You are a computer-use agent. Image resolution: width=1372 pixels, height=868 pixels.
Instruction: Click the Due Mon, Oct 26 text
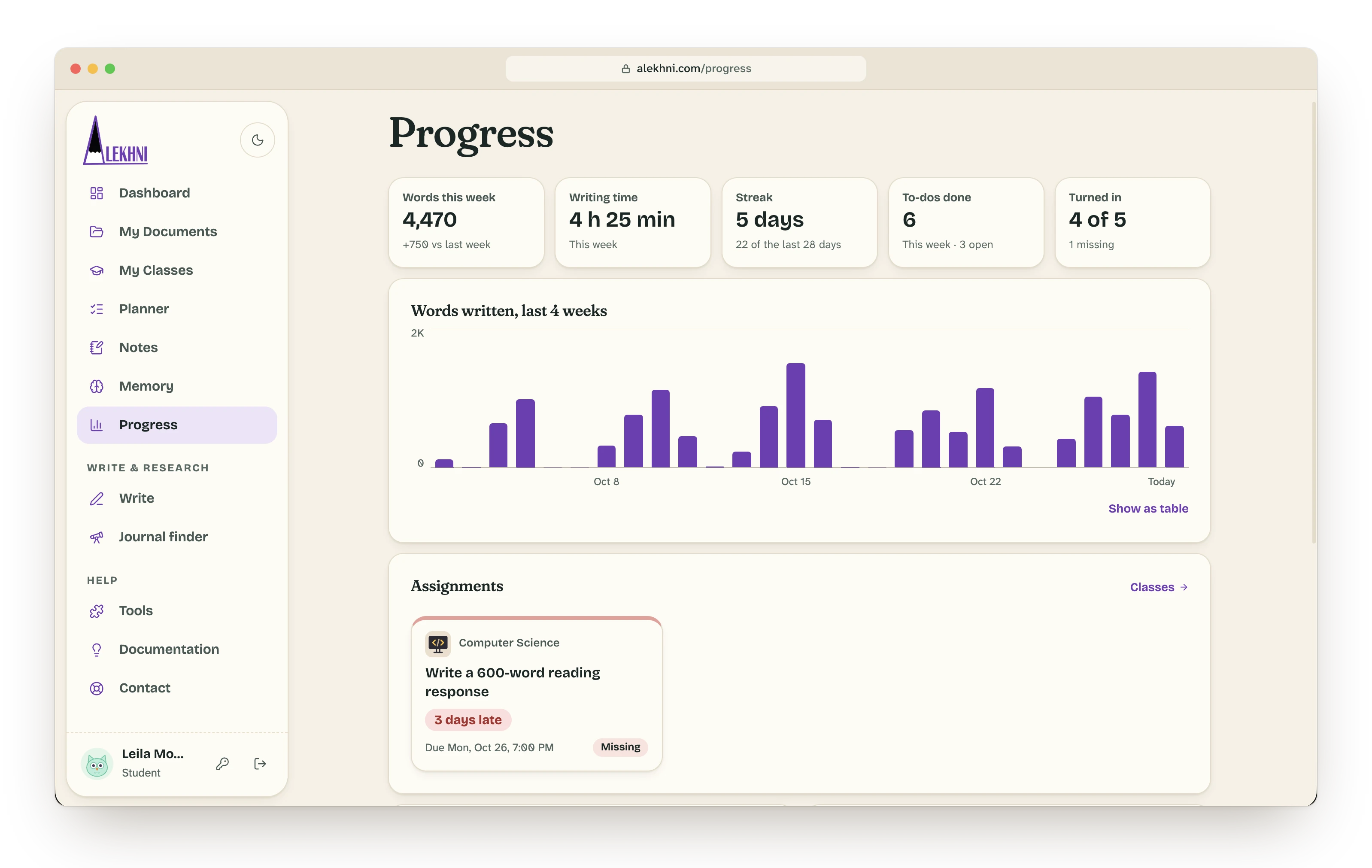tap(489, 748)
